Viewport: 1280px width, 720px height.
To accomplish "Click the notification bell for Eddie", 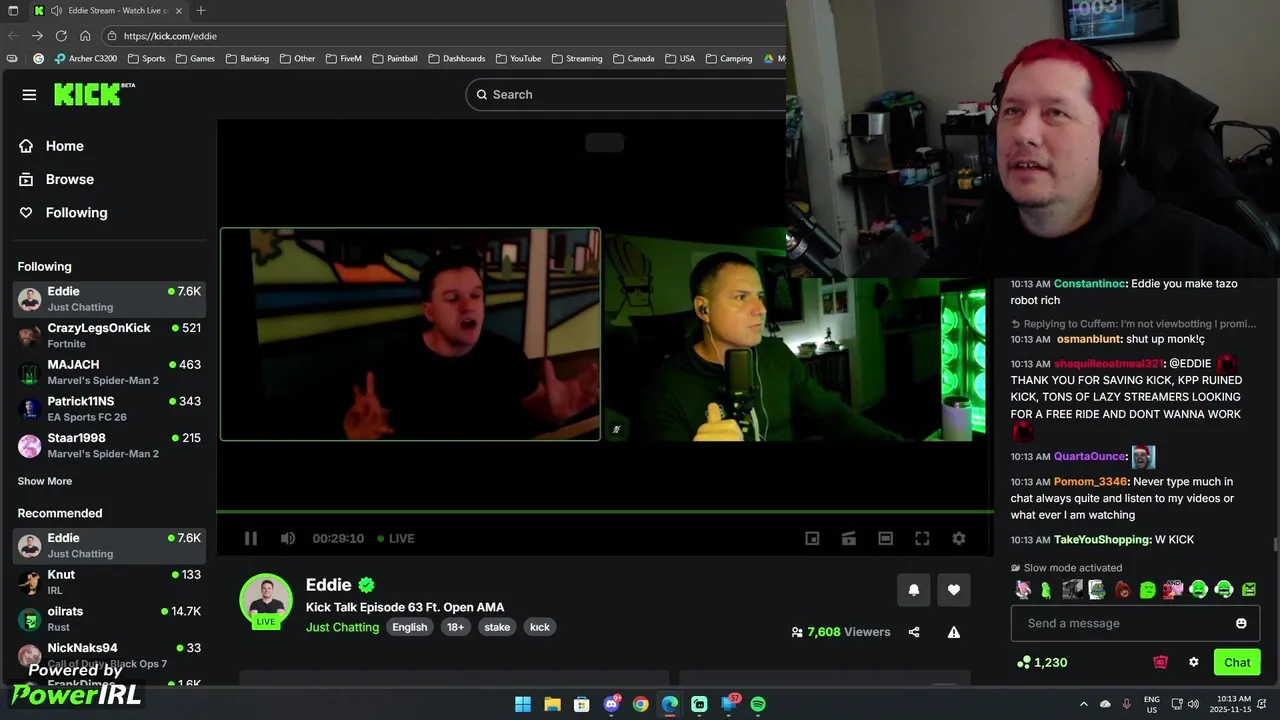I will [913, 590].
